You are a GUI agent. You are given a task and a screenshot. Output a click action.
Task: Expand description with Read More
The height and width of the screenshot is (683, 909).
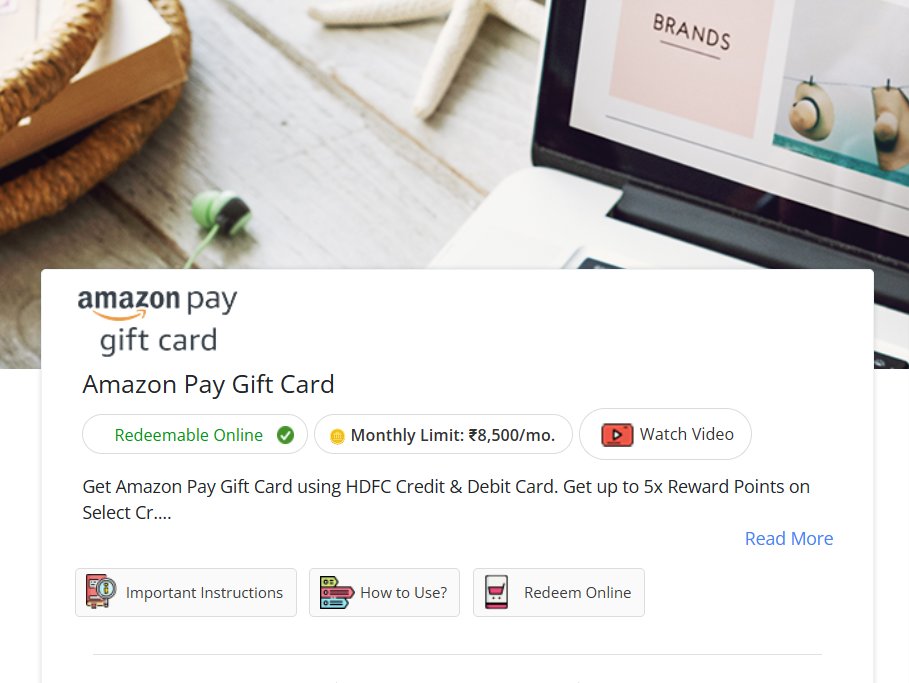788,539
